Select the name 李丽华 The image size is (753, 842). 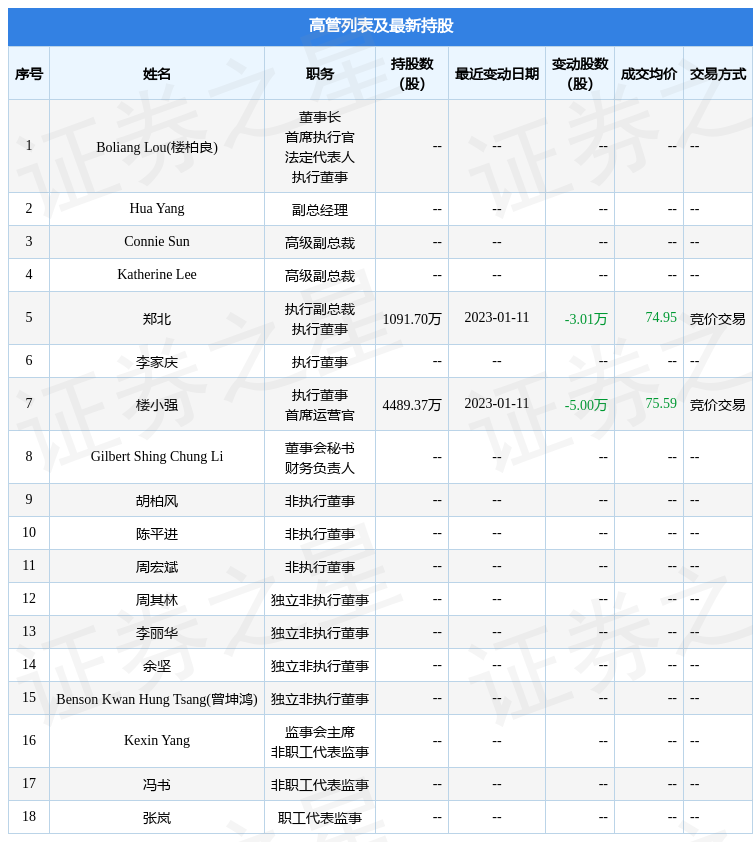pos(157,633)
